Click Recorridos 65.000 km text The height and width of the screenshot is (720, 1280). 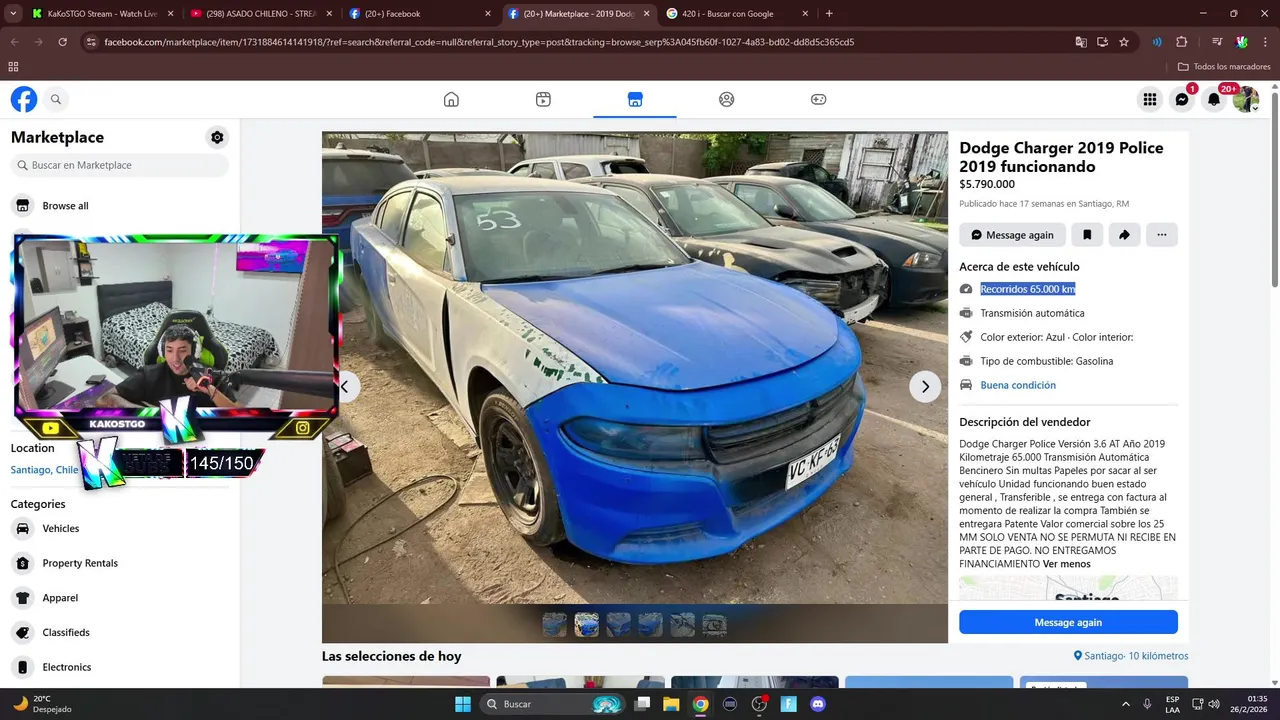(x=1027, y=289)
